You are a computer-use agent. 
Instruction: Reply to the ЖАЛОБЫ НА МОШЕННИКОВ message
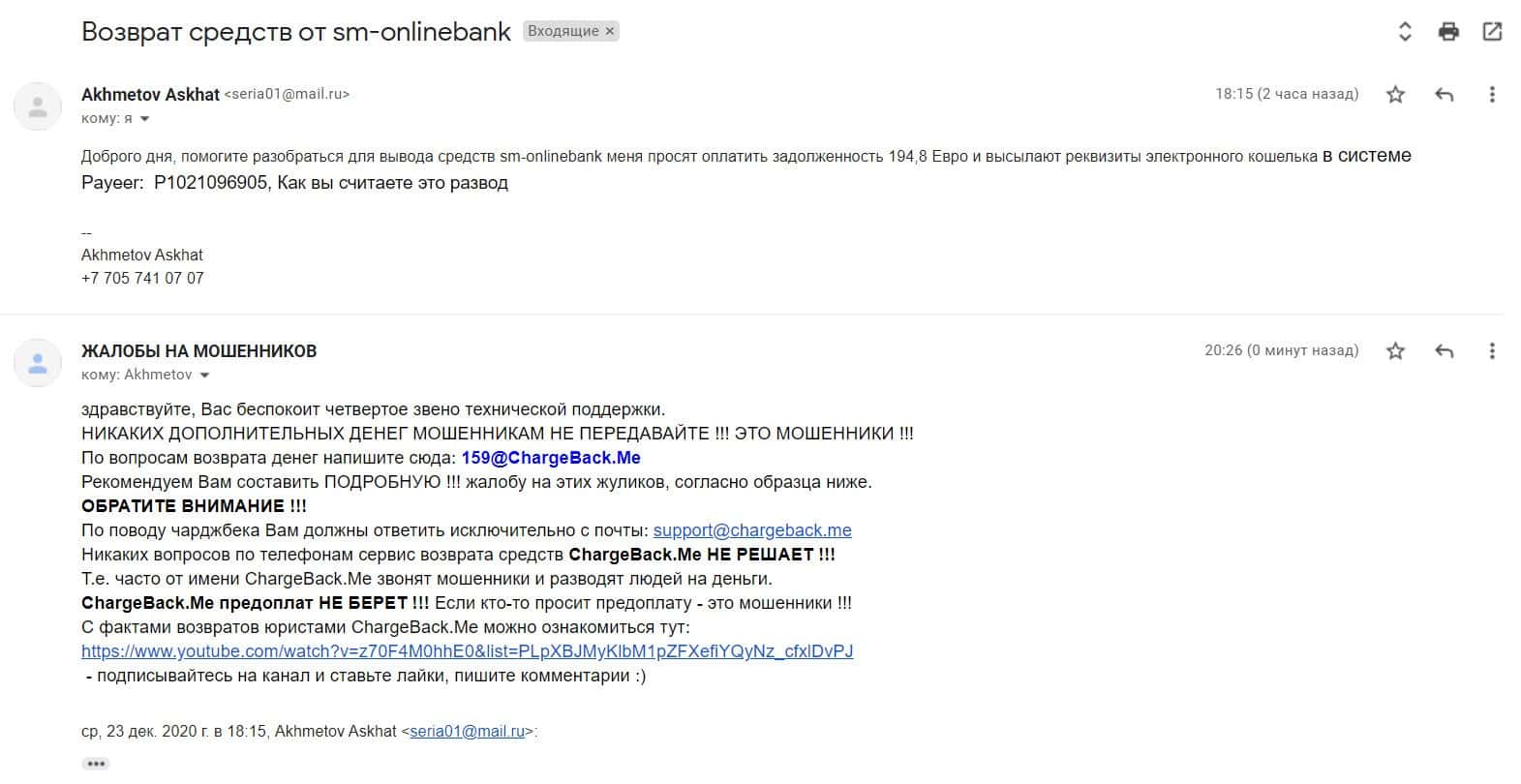pos(1444,350)
